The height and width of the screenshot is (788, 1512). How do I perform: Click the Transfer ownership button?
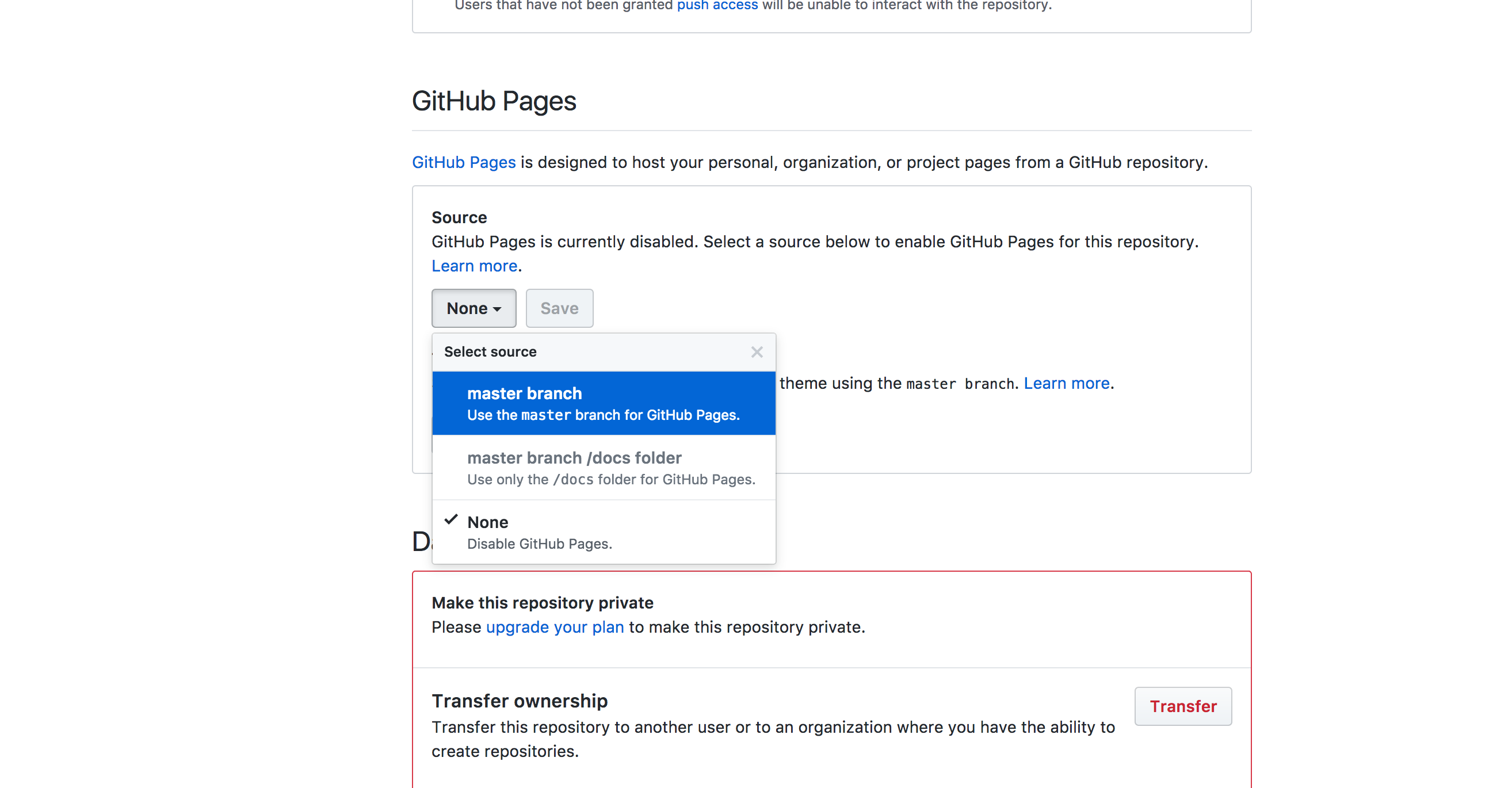[1183, 706]
